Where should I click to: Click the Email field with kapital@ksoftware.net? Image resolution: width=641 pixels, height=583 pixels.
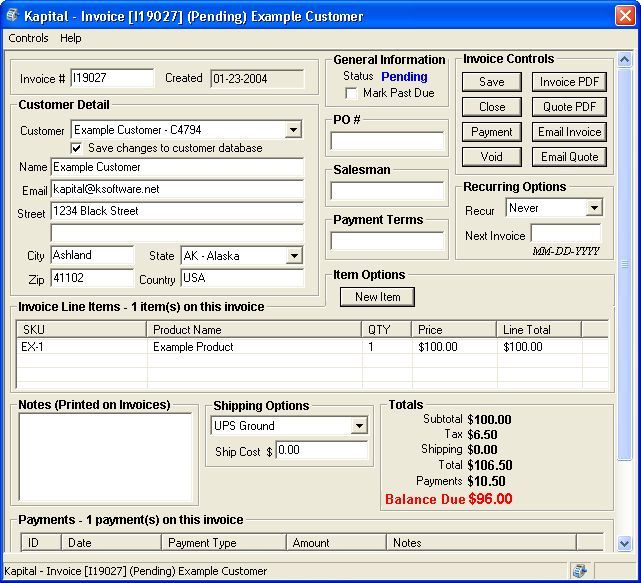point(177,189)
